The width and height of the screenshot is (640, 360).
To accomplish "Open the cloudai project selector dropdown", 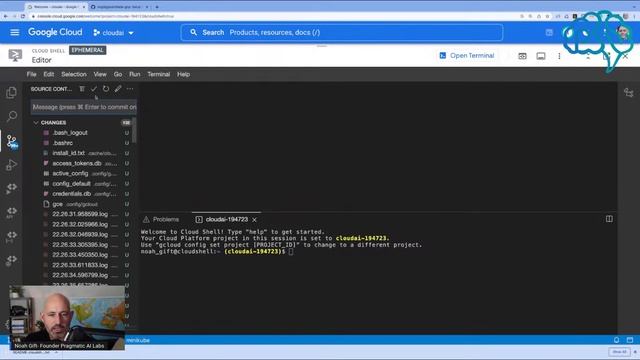I will pyautogui.click(x=113, y=33).
